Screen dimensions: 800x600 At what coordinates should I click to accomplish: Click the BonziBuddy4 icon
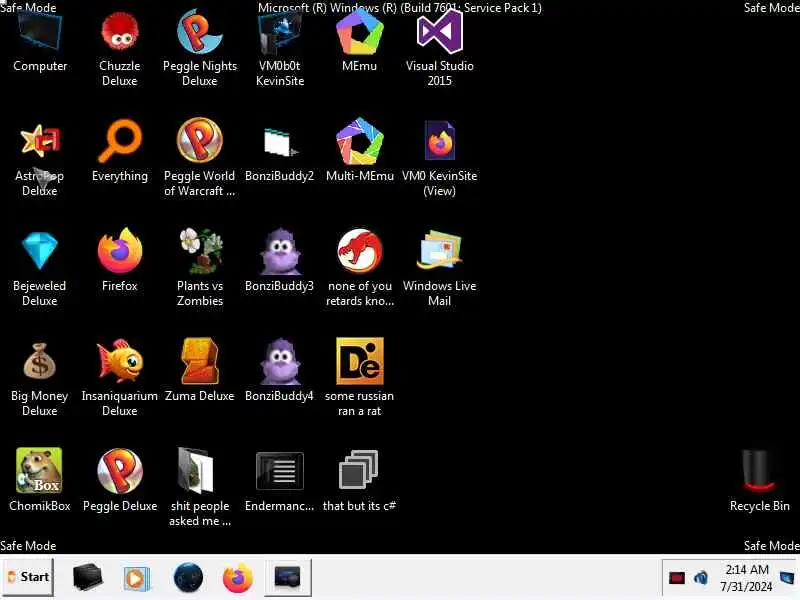click(280, 361)
